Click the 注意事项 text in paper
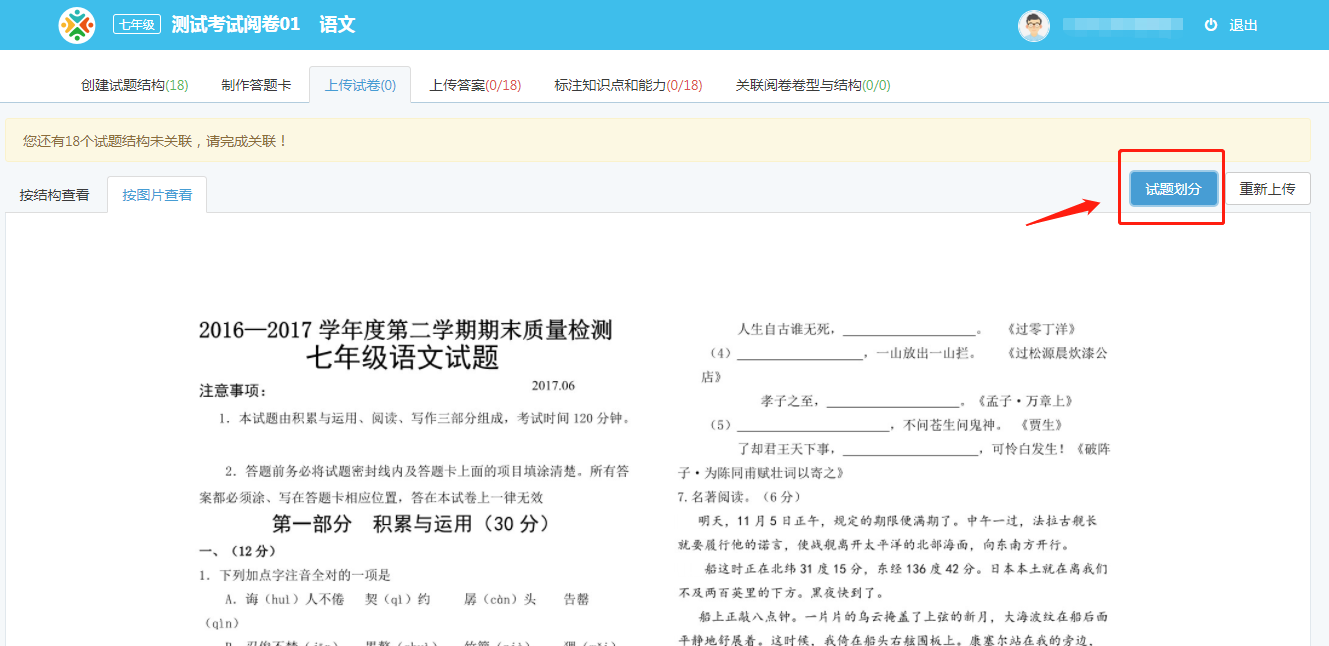Viewport: 1329px width, 646px height. click(233, 390)
